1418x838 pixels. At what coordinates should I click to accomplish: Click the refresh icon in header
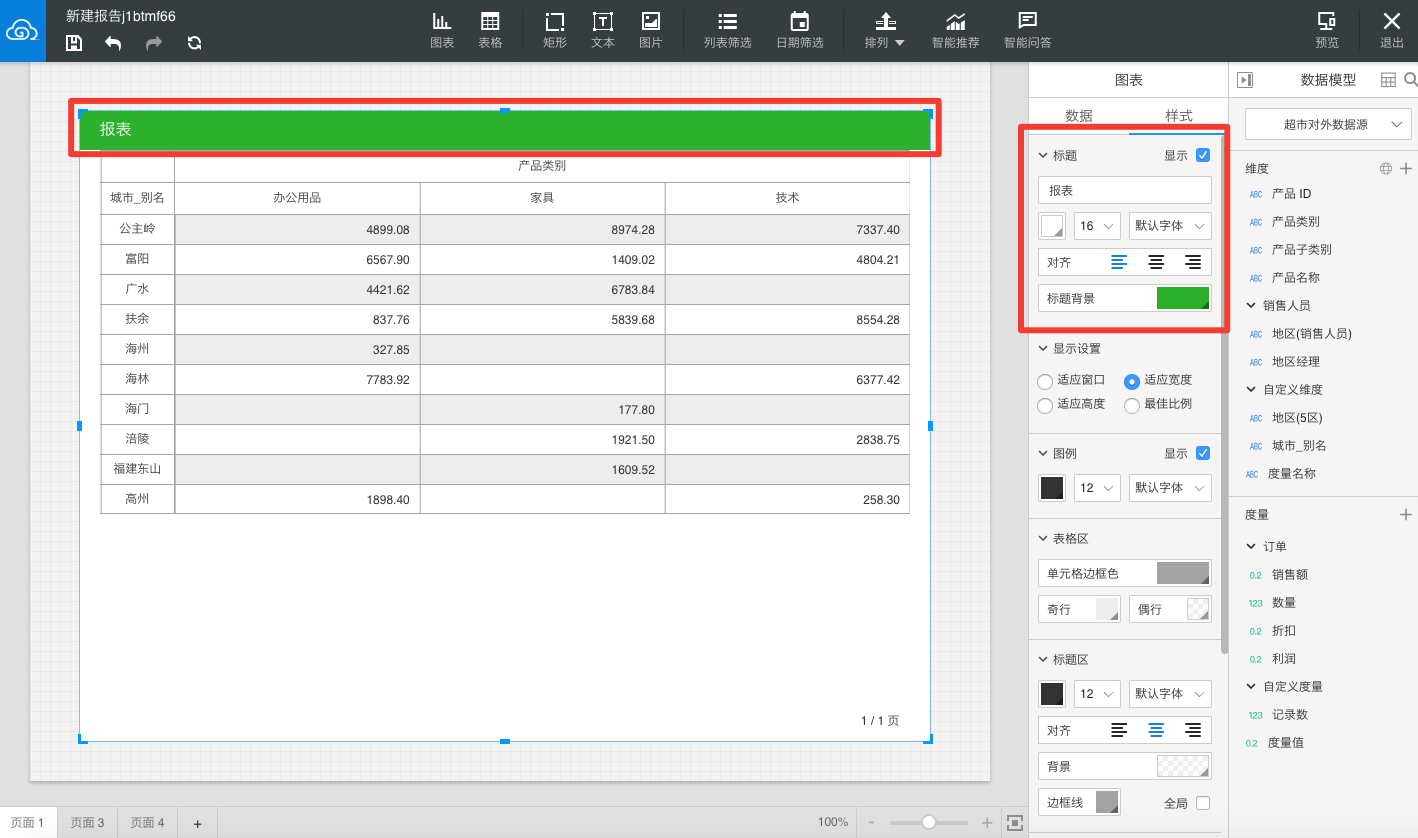[194, 42]
